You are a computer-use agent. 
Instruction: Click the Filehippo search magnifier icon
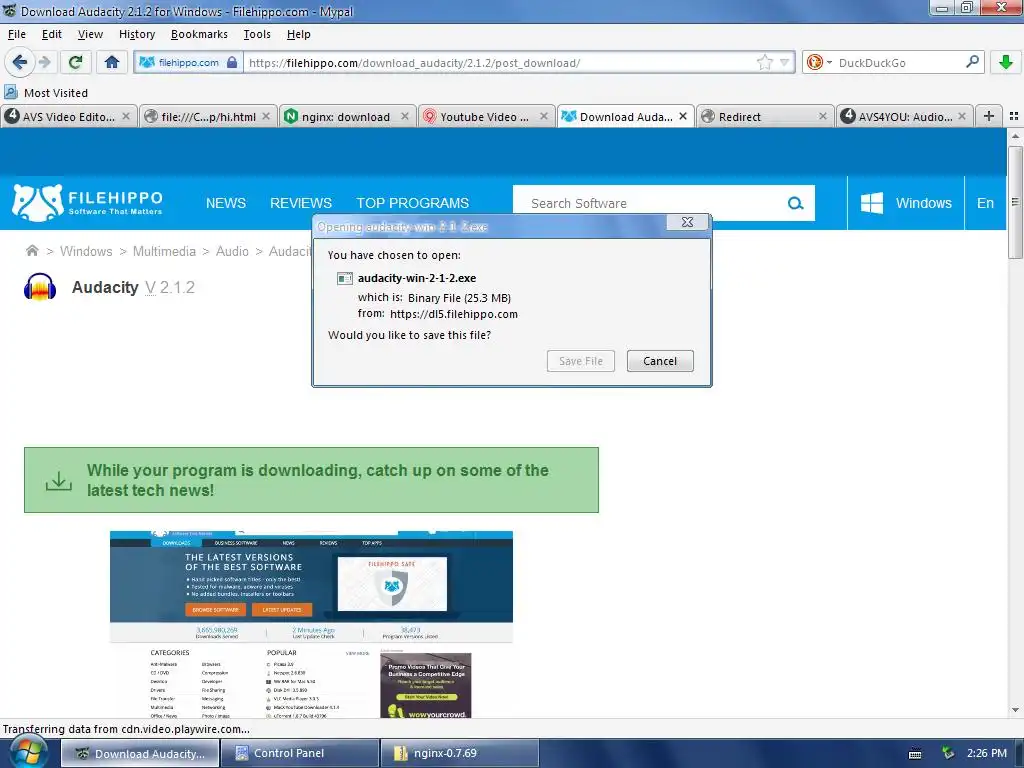pyautogui.click(x=795, y=203)
